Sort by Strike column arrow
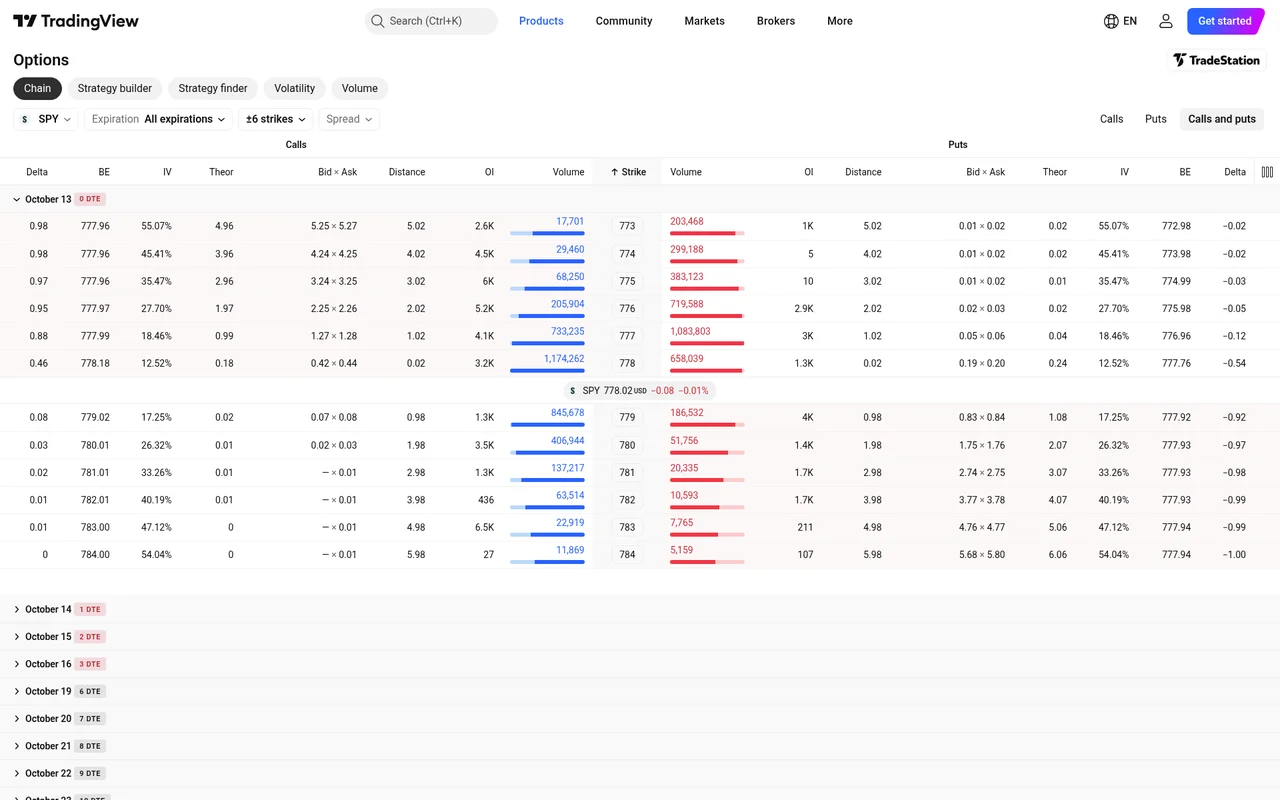Viewport: 1280px width, 800px height. (615, 172)
